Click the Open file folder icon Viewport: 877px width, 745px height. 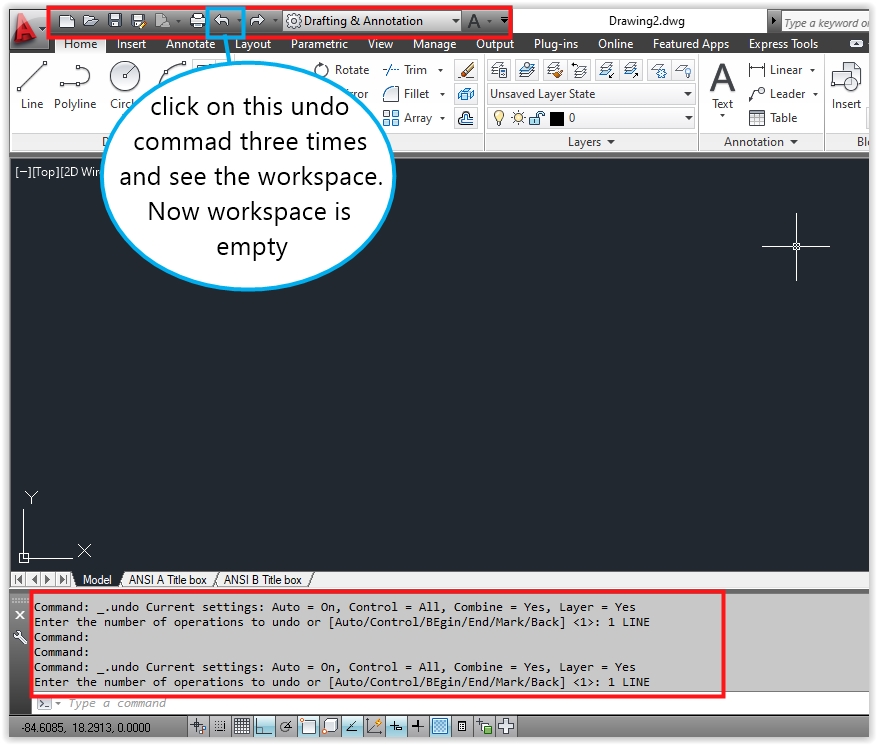[x=91, y=21]
